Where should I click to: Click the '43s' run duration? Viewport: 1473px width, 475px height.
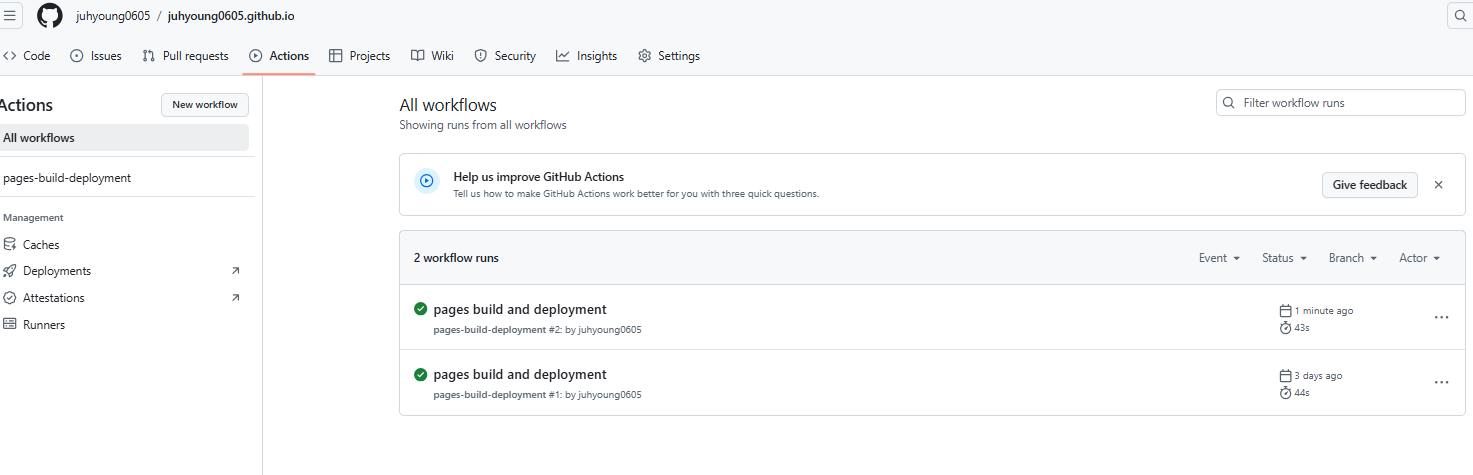click(x=1302, y=328)
